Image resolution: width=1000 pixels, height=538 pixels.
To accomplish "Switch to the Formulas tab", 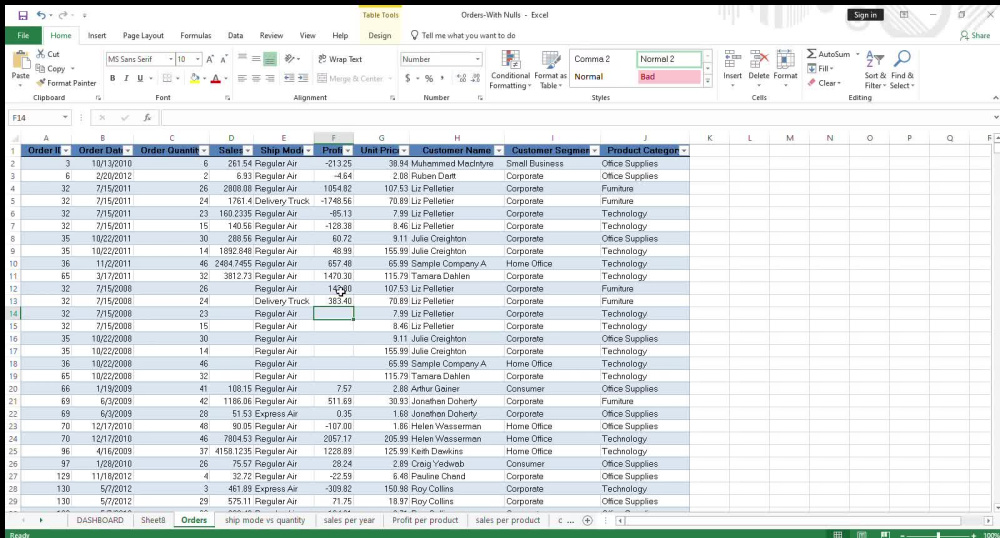I will pos(196,36).
